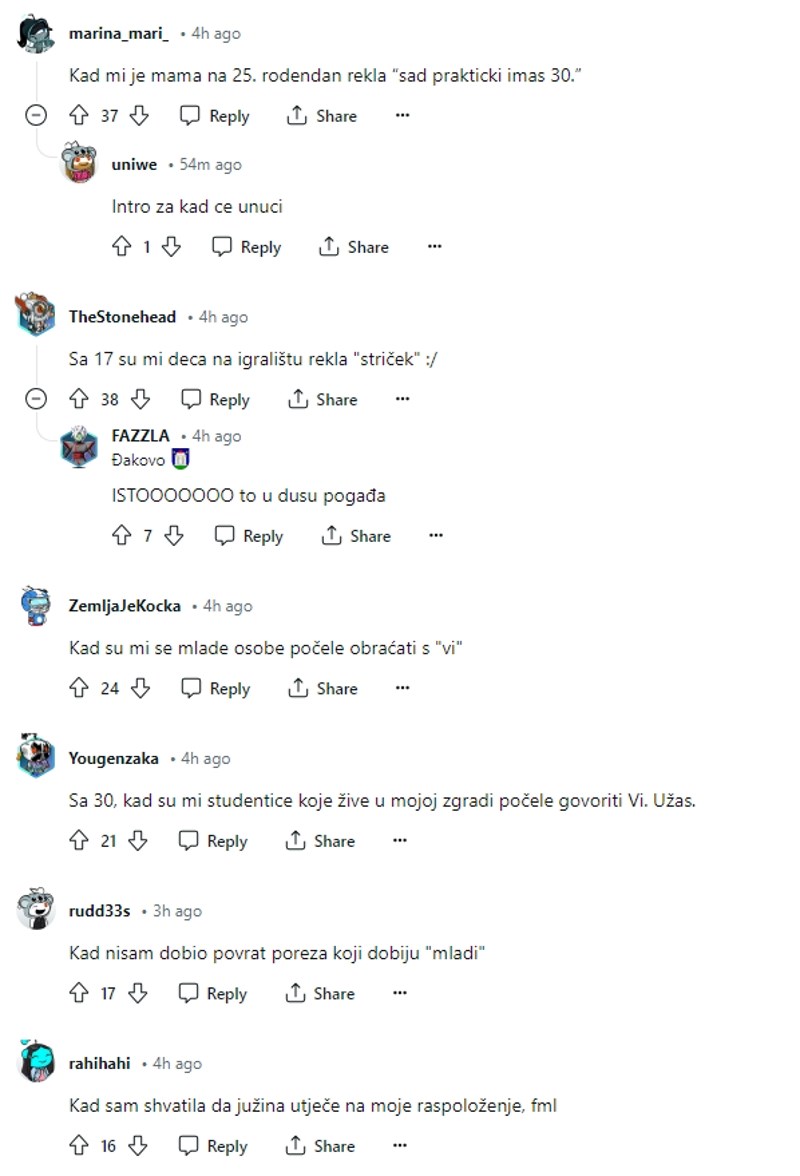Open more options on ZemljaJeKocka's comment
Viewport: 800px width, 1176px height.
(x=402, y=688)
